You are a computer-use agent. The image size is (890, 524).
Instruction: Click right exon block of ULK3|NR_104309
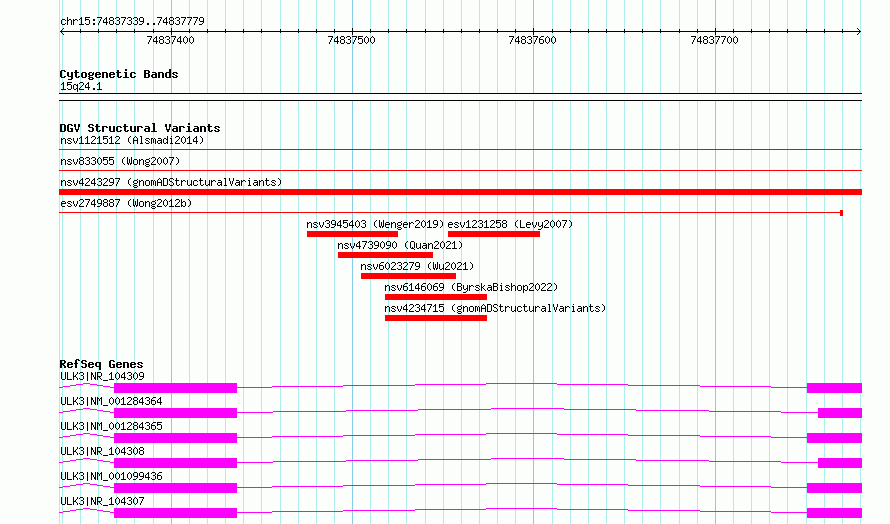pyautogui.click(x=834, y=388)
